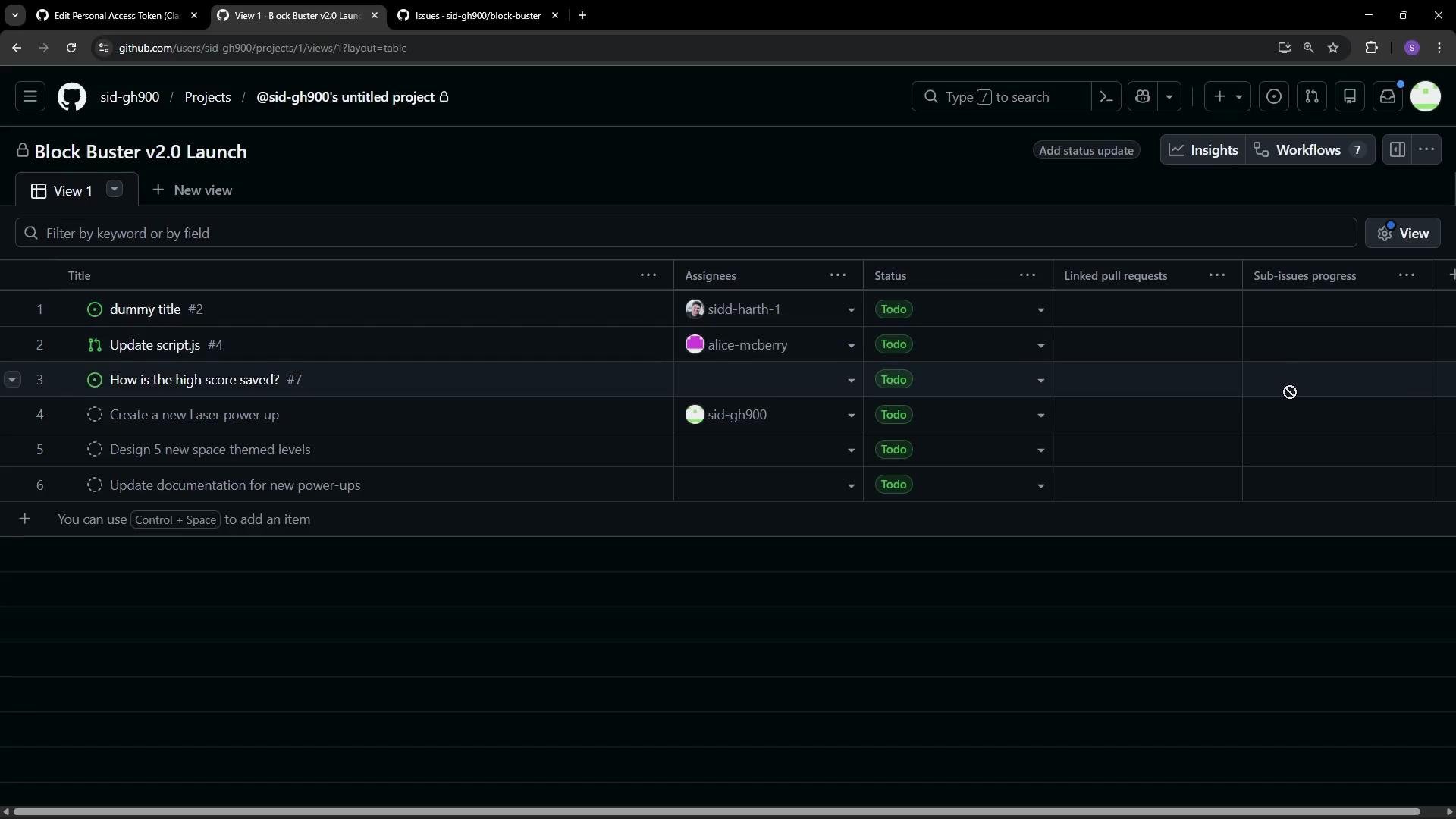This screenshot has width=1456, height=819.
Task: Open repositories icon in header
Action: click(1350, 97)
